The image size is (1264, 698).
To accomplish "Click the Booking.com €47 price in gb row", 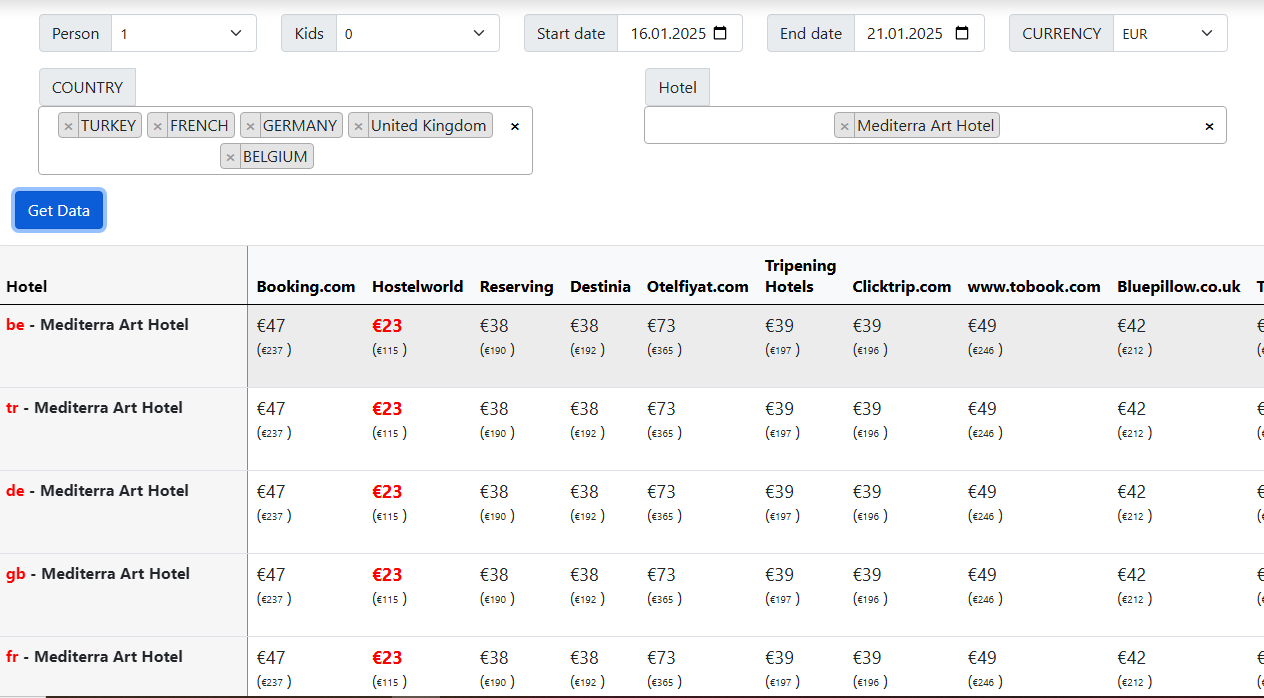I will coord(271,575).
